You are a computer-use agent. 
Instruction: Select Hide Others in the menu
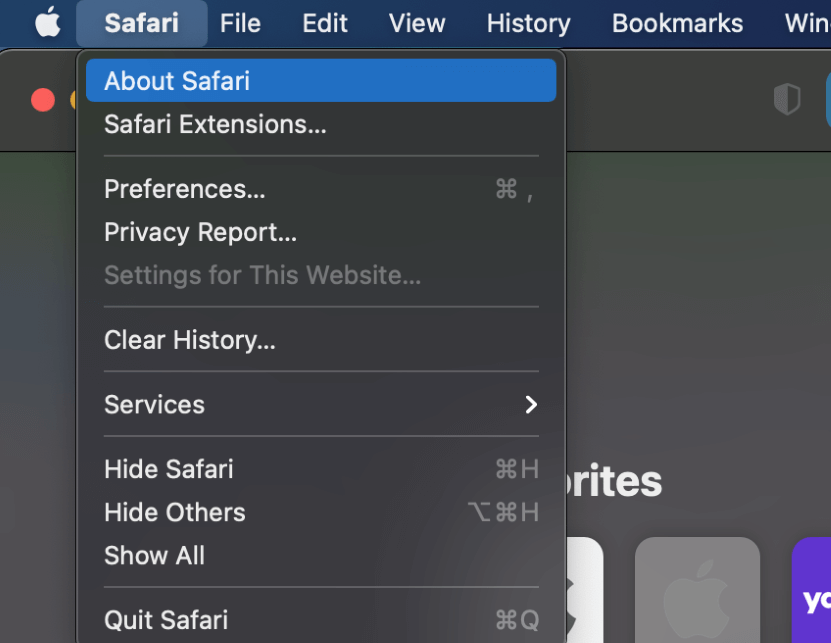click(175, 512)
